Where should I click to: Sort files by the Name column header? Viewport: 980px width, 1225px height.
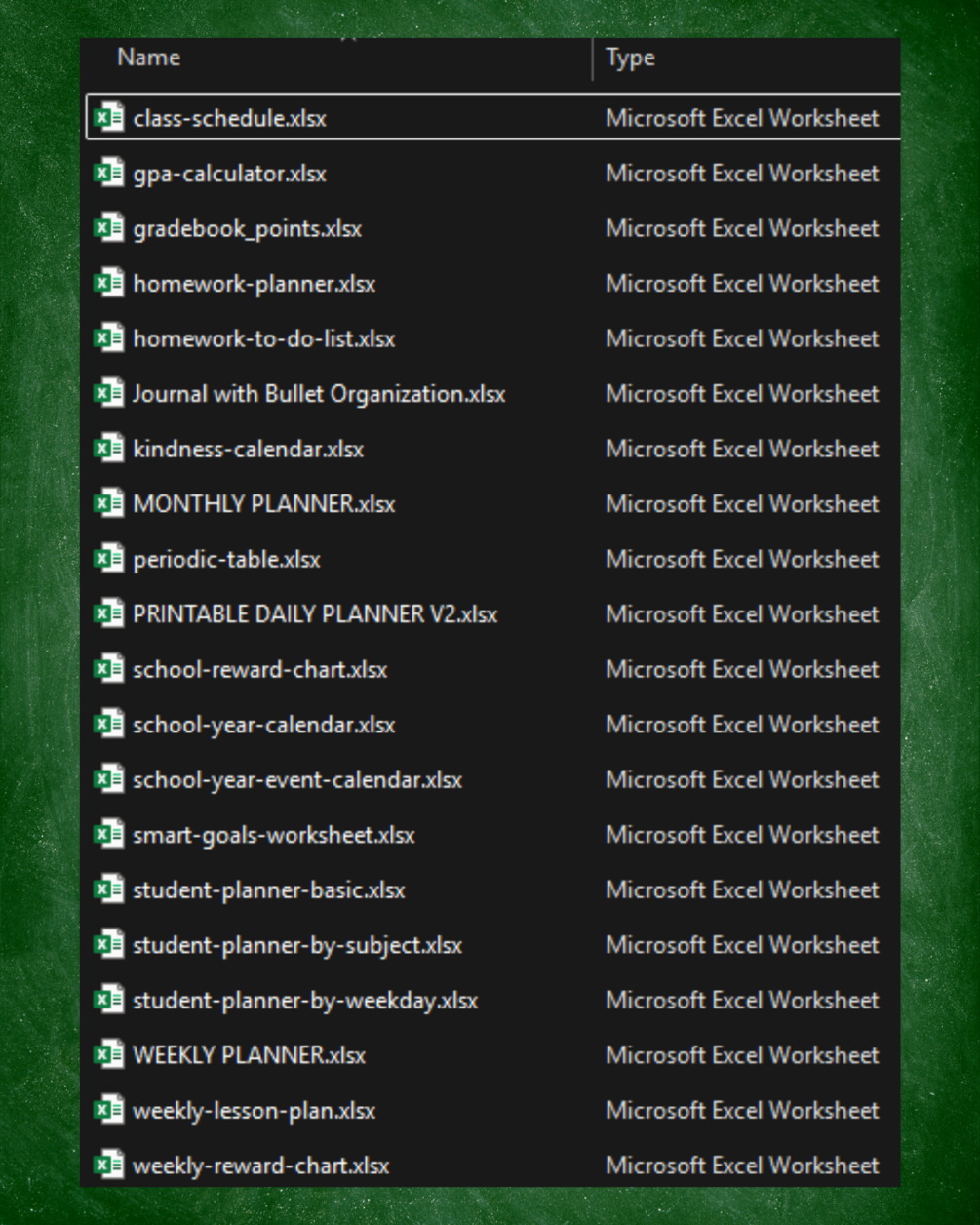tap(148, 58)
